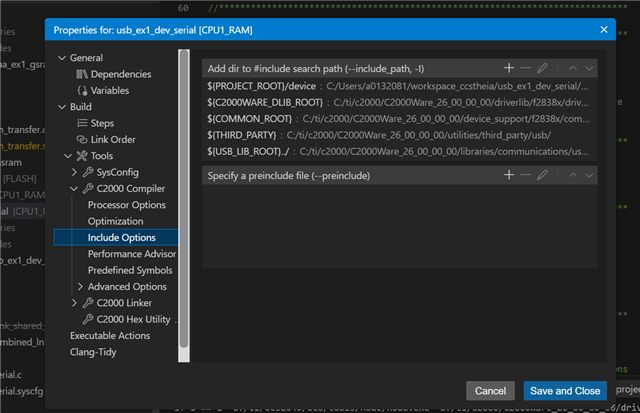Click the Variables braces icon
The height and width of the screenshot is (413, 640).
[82, 90]
